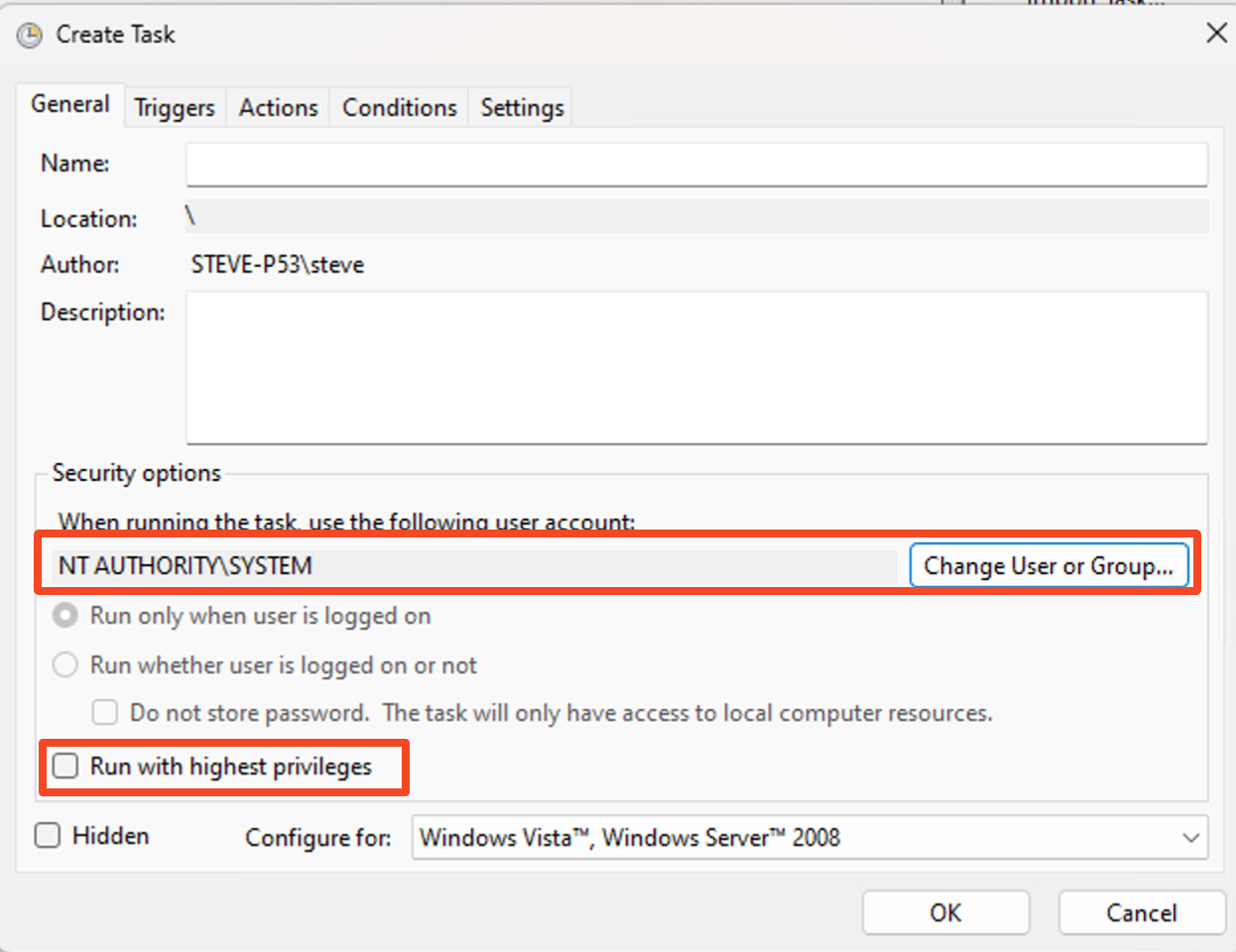
Task: Expand the Configure for dropdown
Action: [809, 838]
